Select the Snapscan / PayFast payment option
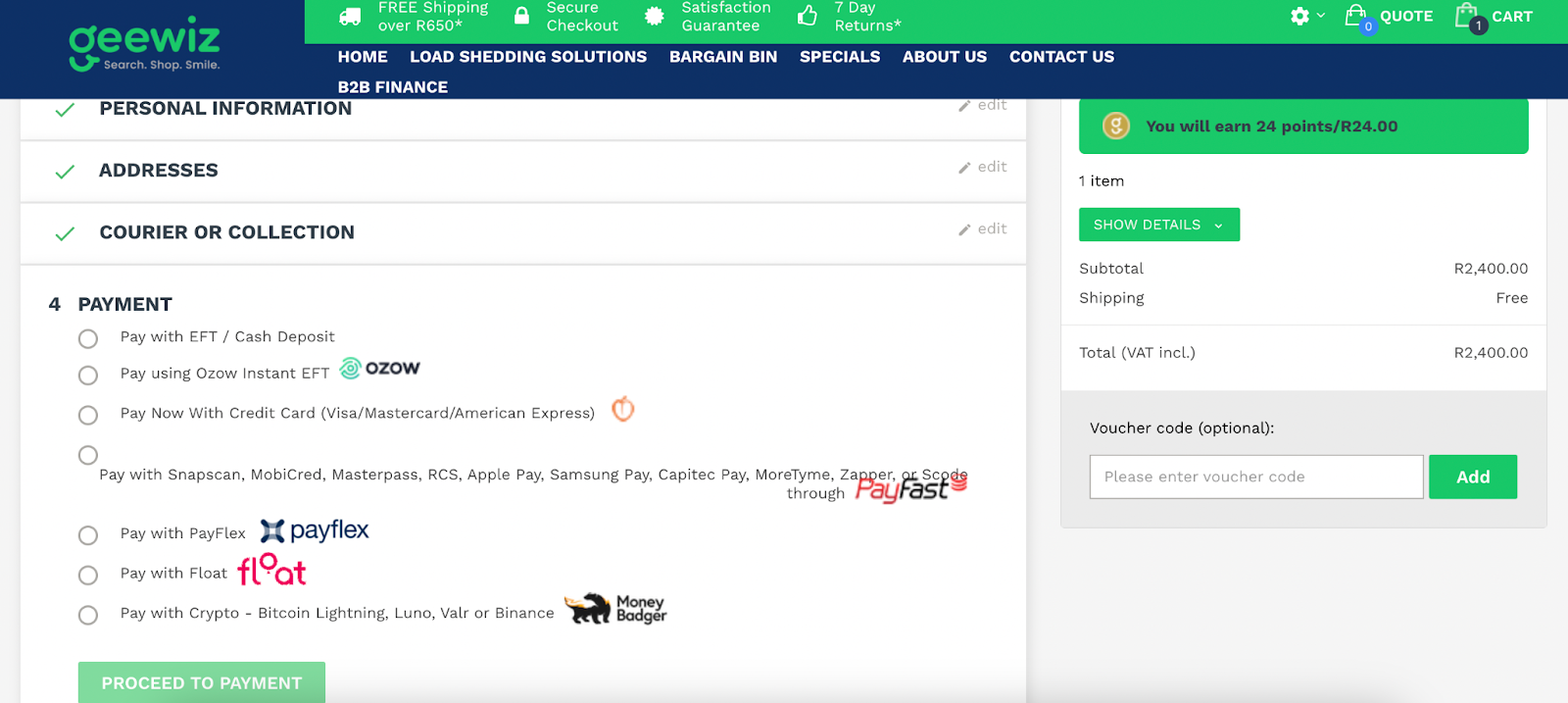 point(88,455)
